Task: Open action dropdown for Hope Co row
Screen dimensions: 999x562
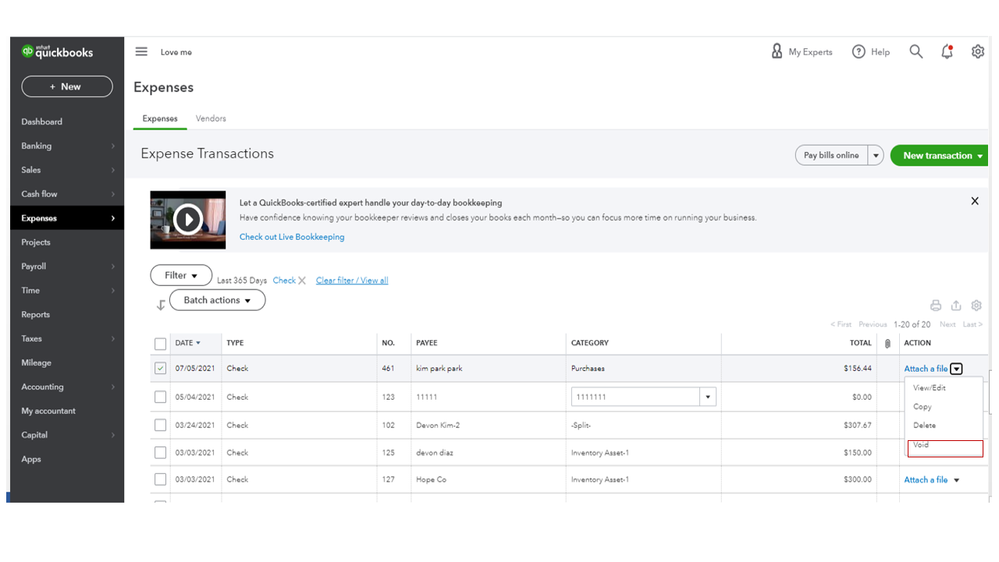Action: tap(956, 480)
